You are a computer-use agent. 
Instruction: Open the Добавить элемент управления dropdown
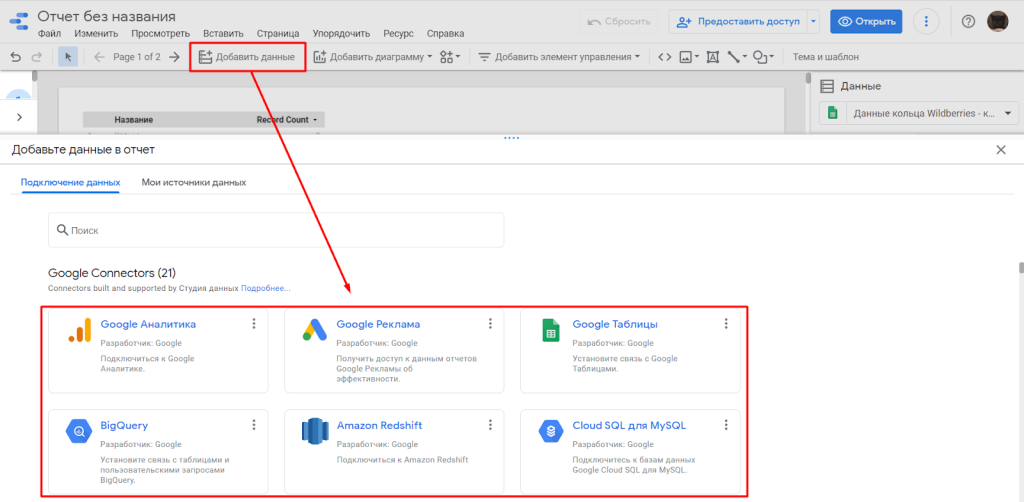tap(559, 57)
